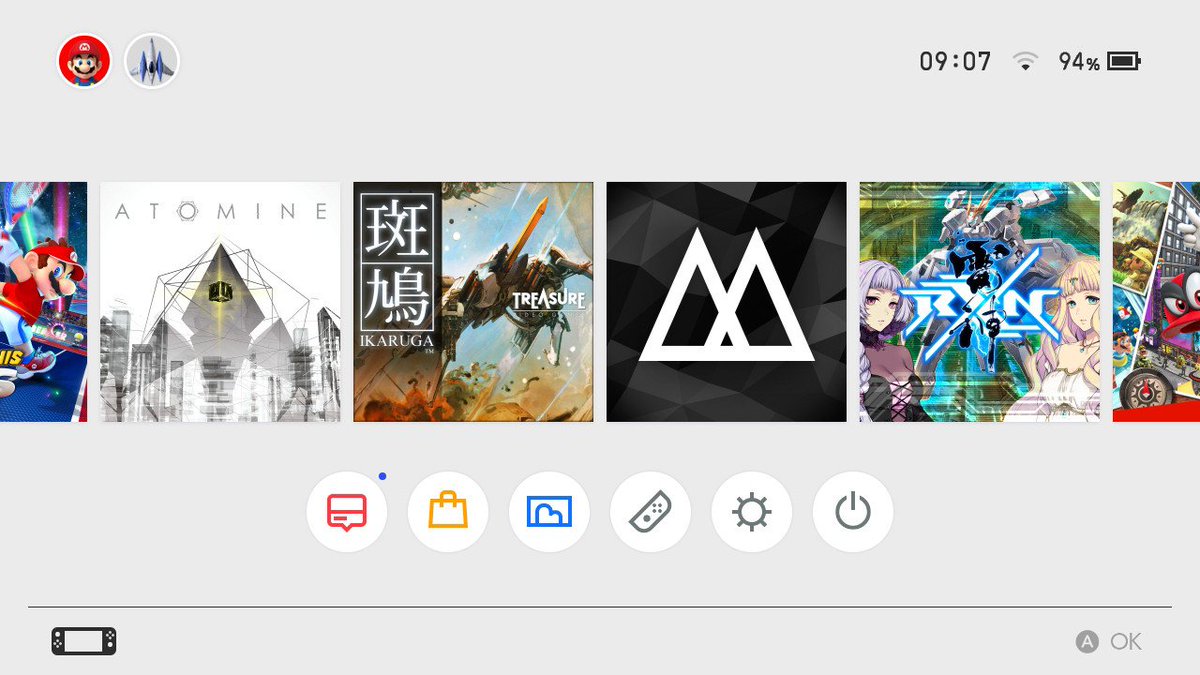This screenshot has width=1200, height=675.
Task: Select the Super Mario Odyssey game tile
Action: coord(1156,302)
